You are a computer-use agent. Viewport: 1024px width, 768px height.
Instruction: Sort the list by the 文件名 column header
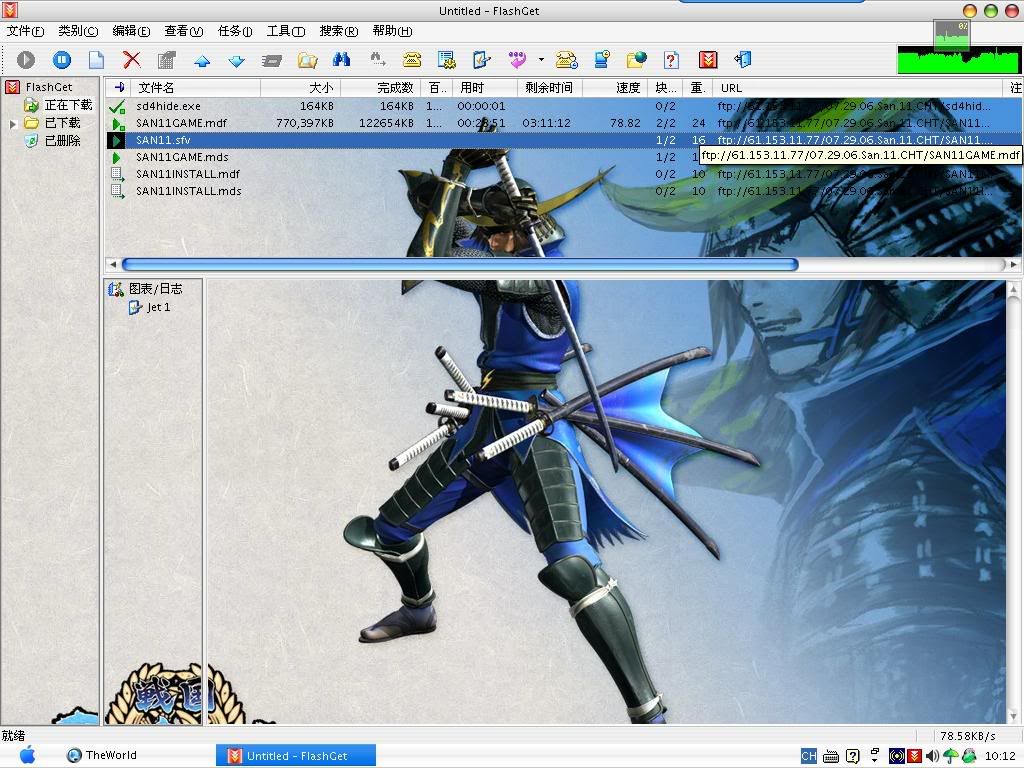pyautogui.click(x=196, y=88)
